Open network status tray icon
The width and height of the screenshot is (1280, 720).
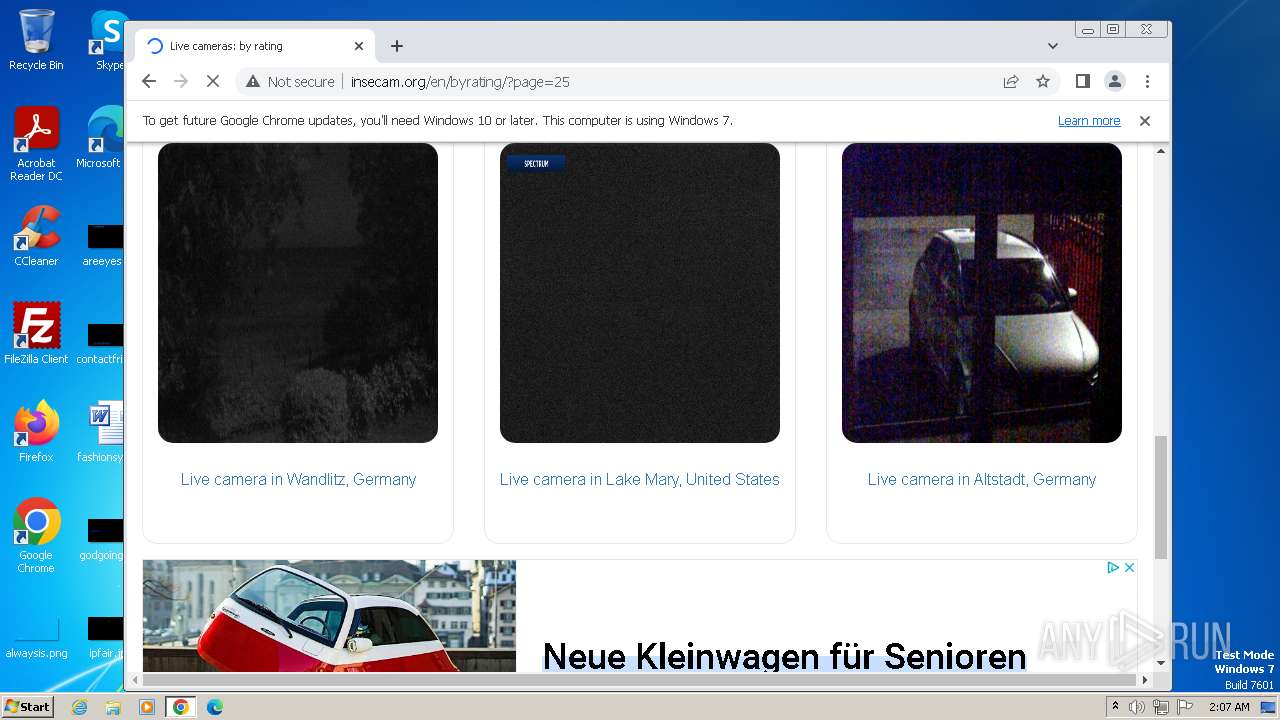1160,707
